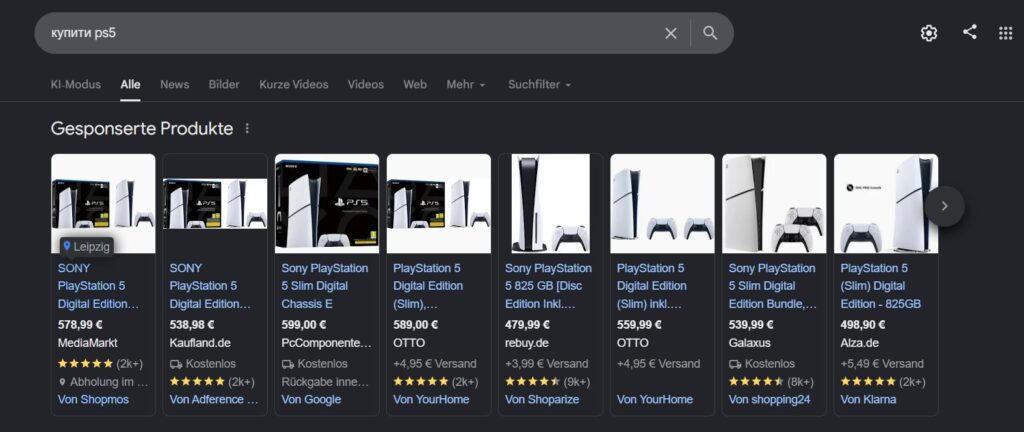Click the magnifying glass search icon
1024x432 pixels.
[710, 33]
